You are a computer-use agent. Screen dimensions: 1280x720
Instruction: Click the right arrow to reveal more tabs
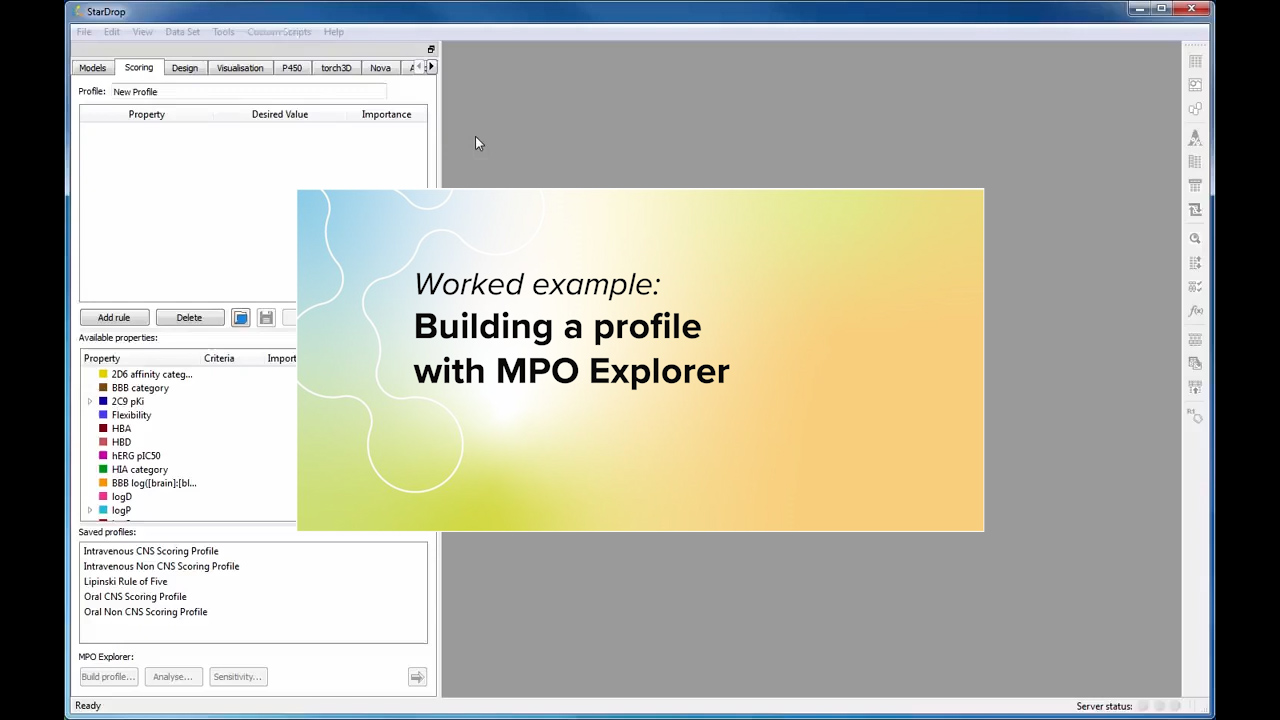[430, 67]
